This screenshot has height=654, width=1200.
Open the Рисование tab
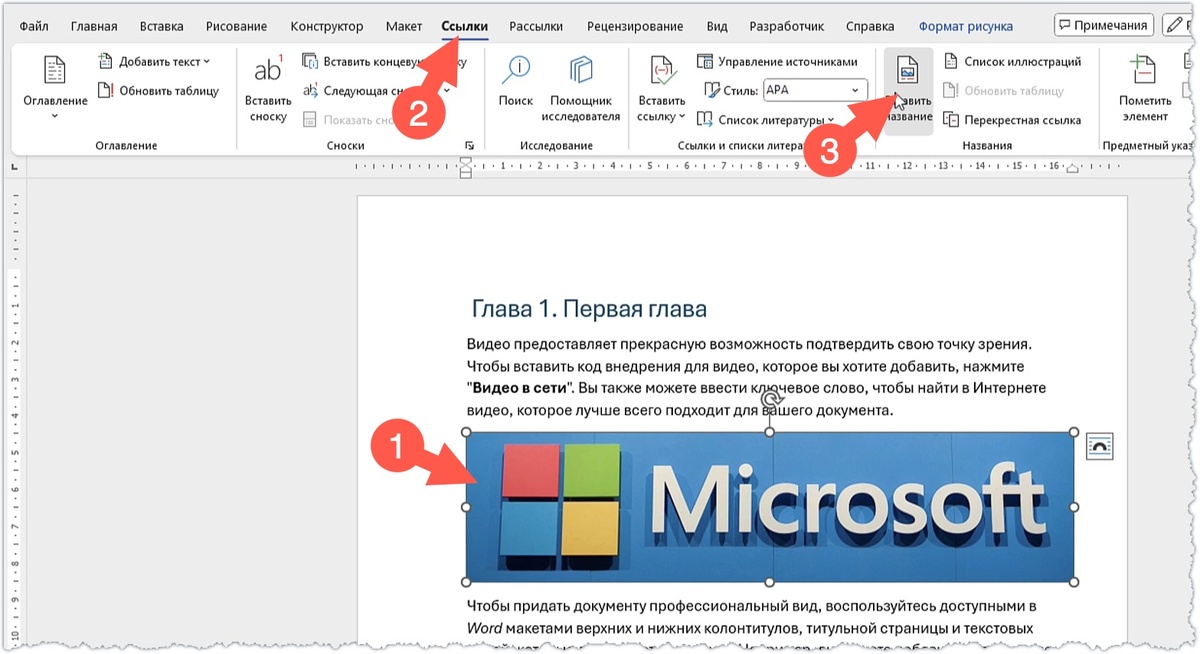[x=236, y=26]
